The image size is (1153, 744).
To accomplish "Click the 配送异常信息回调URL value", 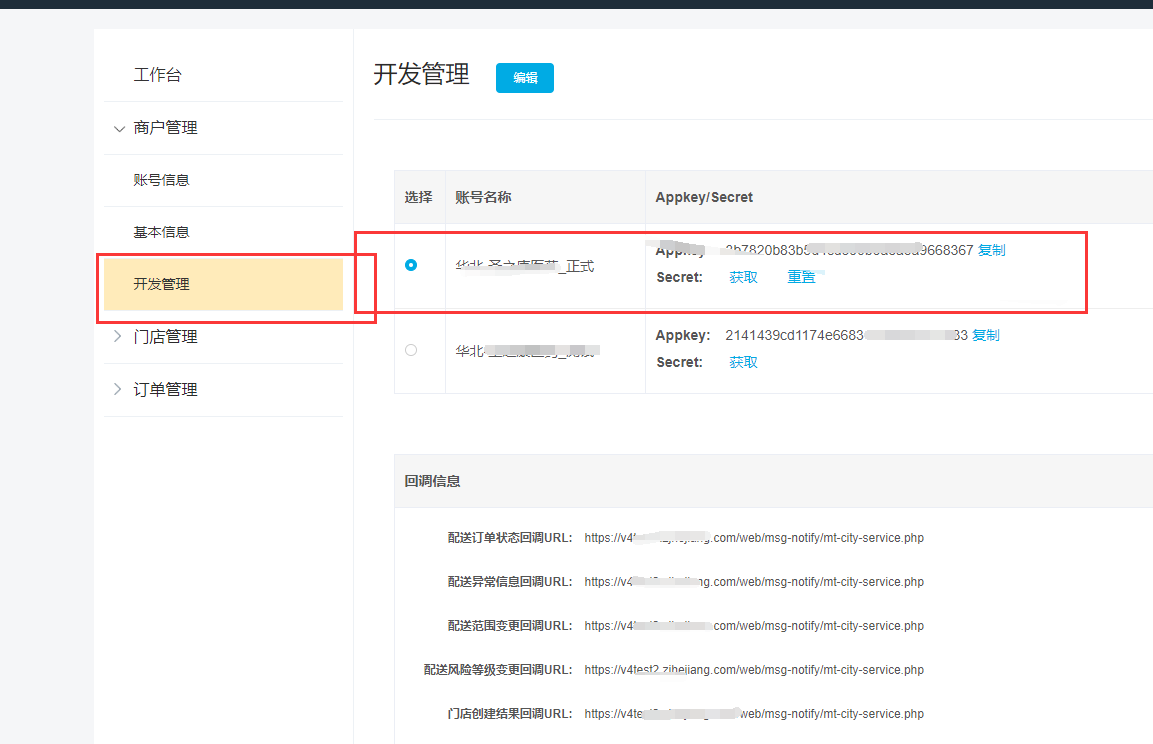I will pyautogui.click(x=753, y=582).
